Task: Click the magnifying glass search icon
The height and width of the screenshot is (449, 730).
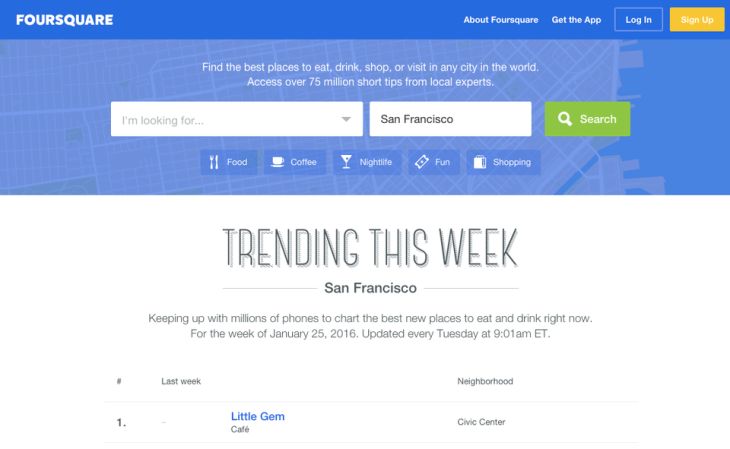Action: point(565,119)
